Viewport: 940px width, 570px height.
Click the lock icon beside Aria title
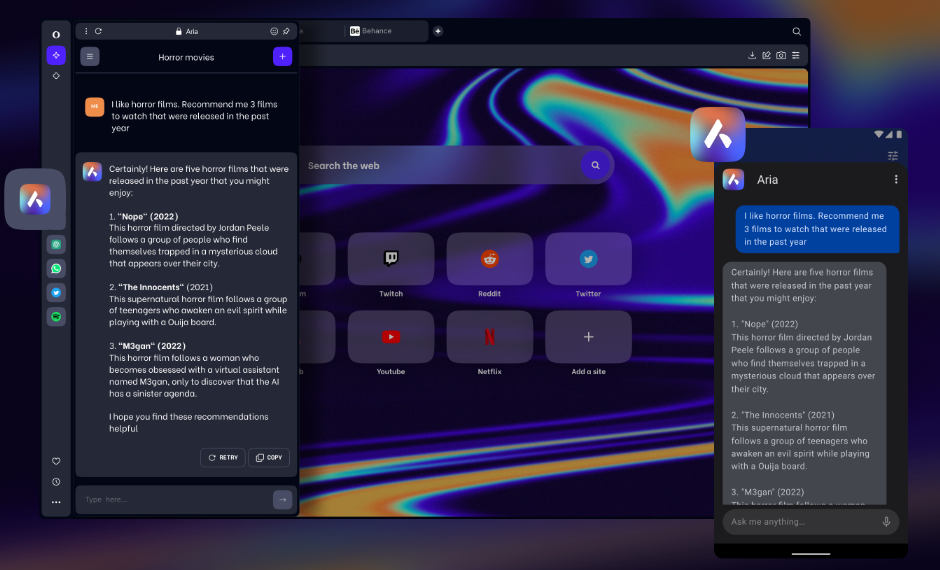(179, 31)
